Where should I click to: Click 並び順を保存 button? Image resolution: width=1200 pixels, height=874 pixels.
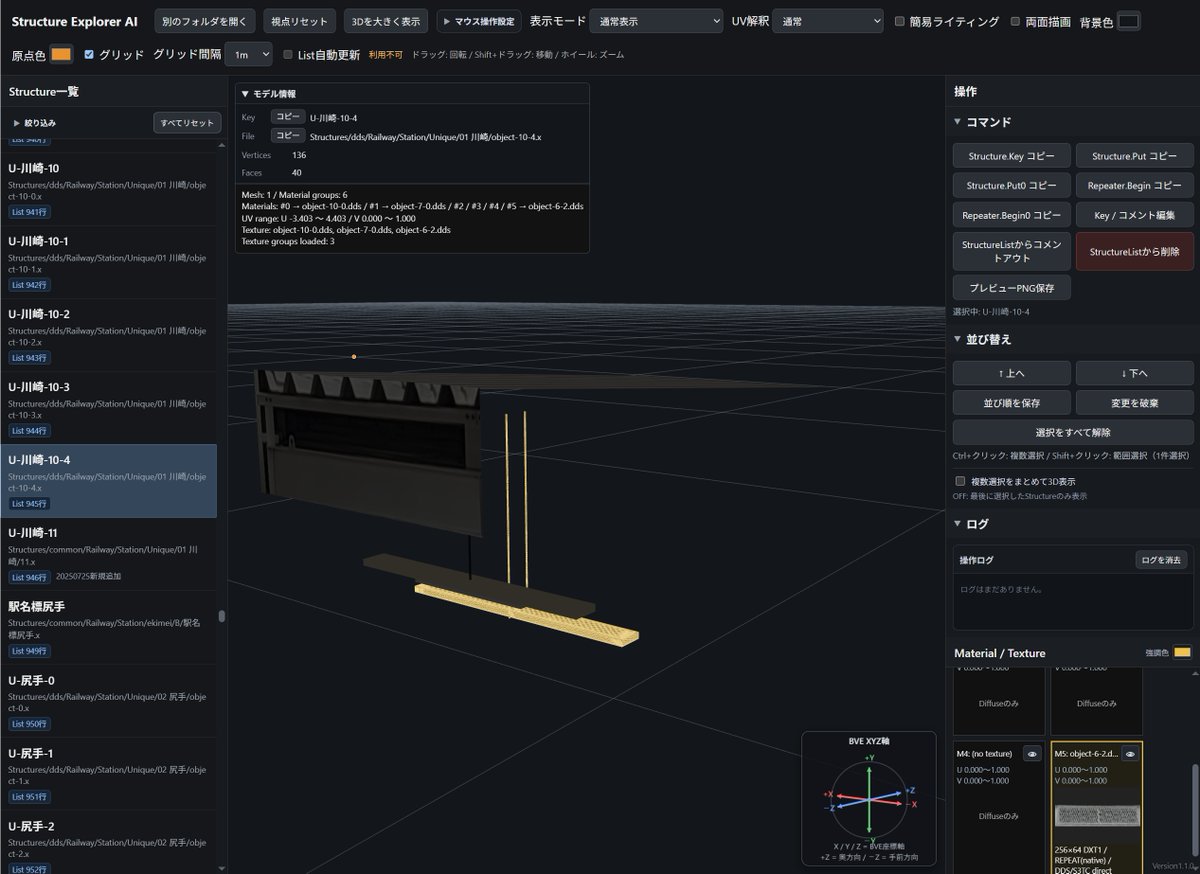[x=1011, y=403]
